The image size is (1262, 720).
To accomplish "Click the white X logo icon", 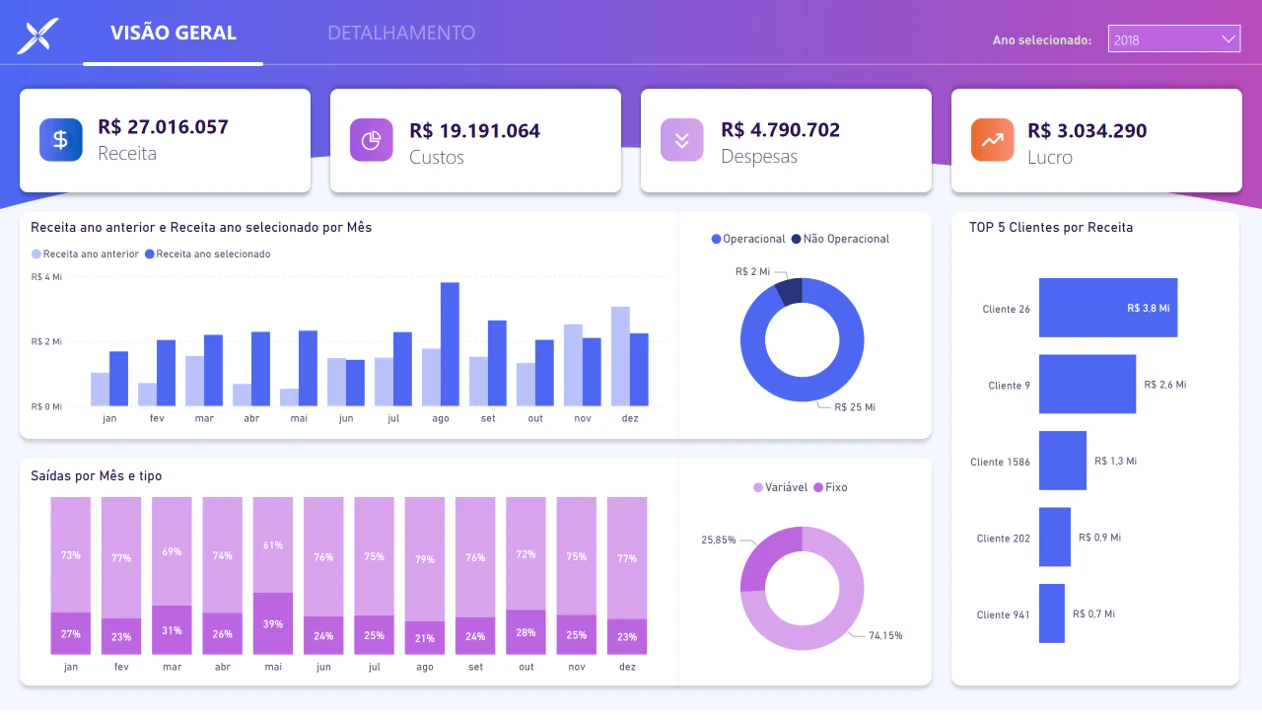I will [x=38, y=37].
